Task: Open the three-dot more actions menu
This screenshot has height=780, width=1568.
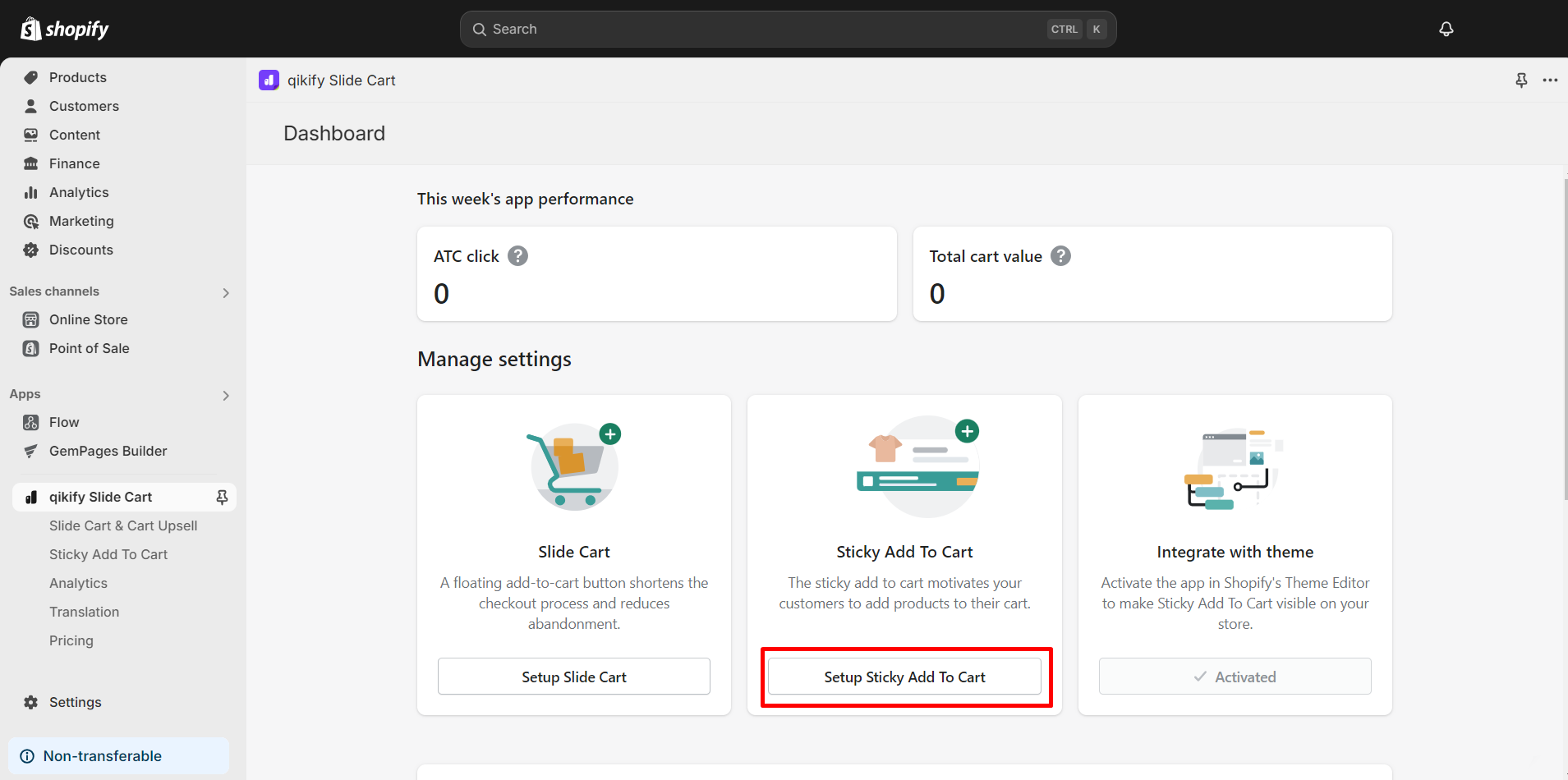Action: coord(1550,80)
